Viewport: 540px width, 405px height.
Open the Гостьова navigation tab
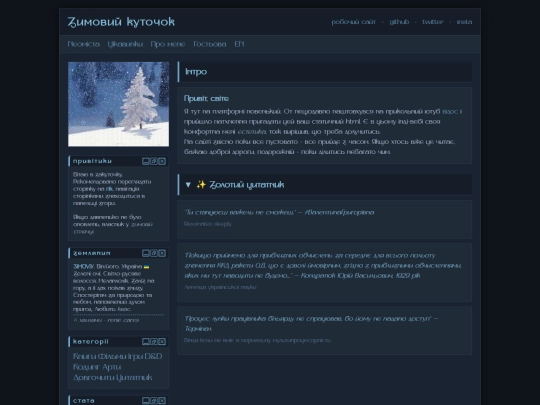[x=210, y=44]
